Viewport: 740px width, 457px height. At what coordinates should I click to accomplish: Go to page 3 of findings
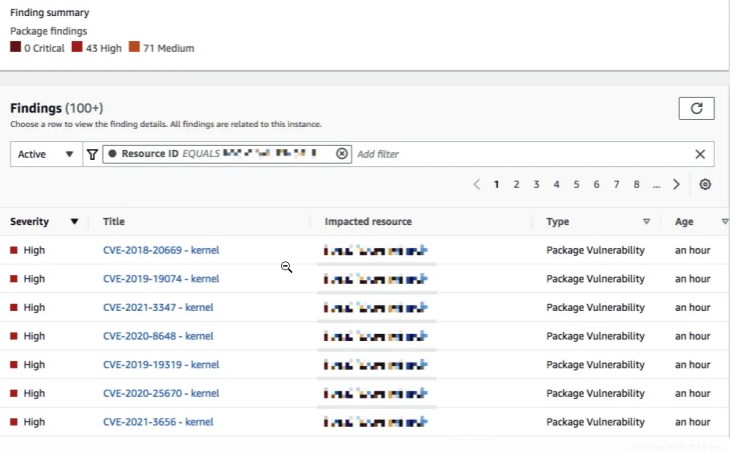click(536, 184)
